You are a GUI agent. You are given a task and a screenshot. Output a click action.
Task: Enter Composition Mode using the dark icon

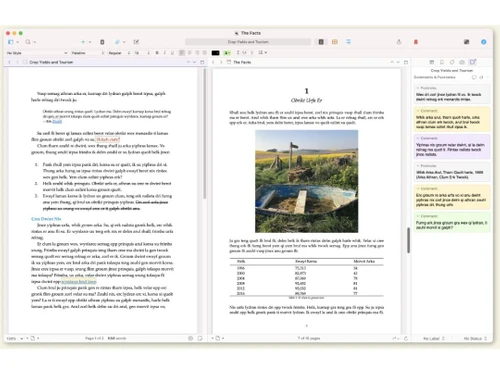click(x=466, y=42)
